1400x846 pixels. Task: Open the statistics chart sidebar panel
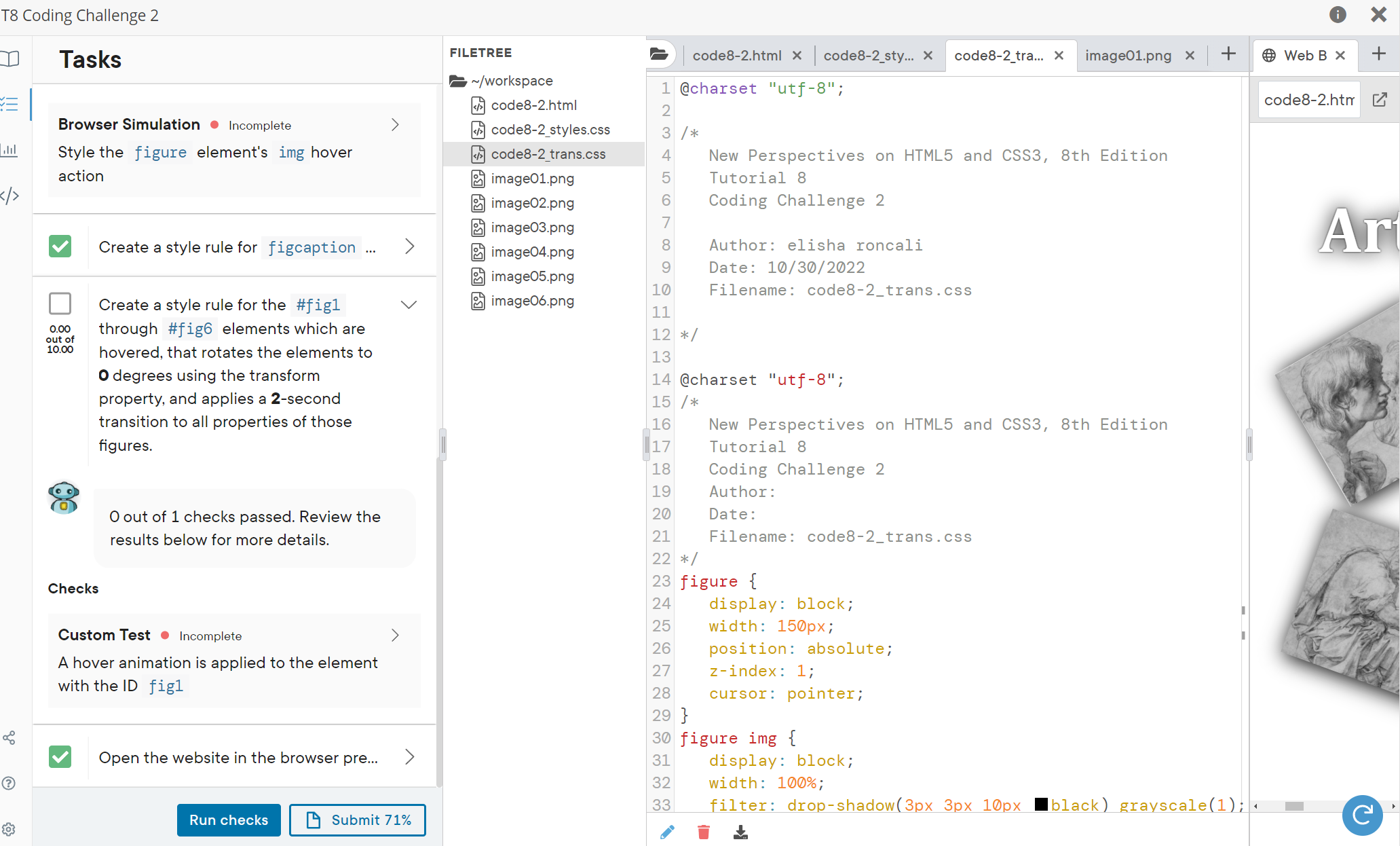pos(10,150)
